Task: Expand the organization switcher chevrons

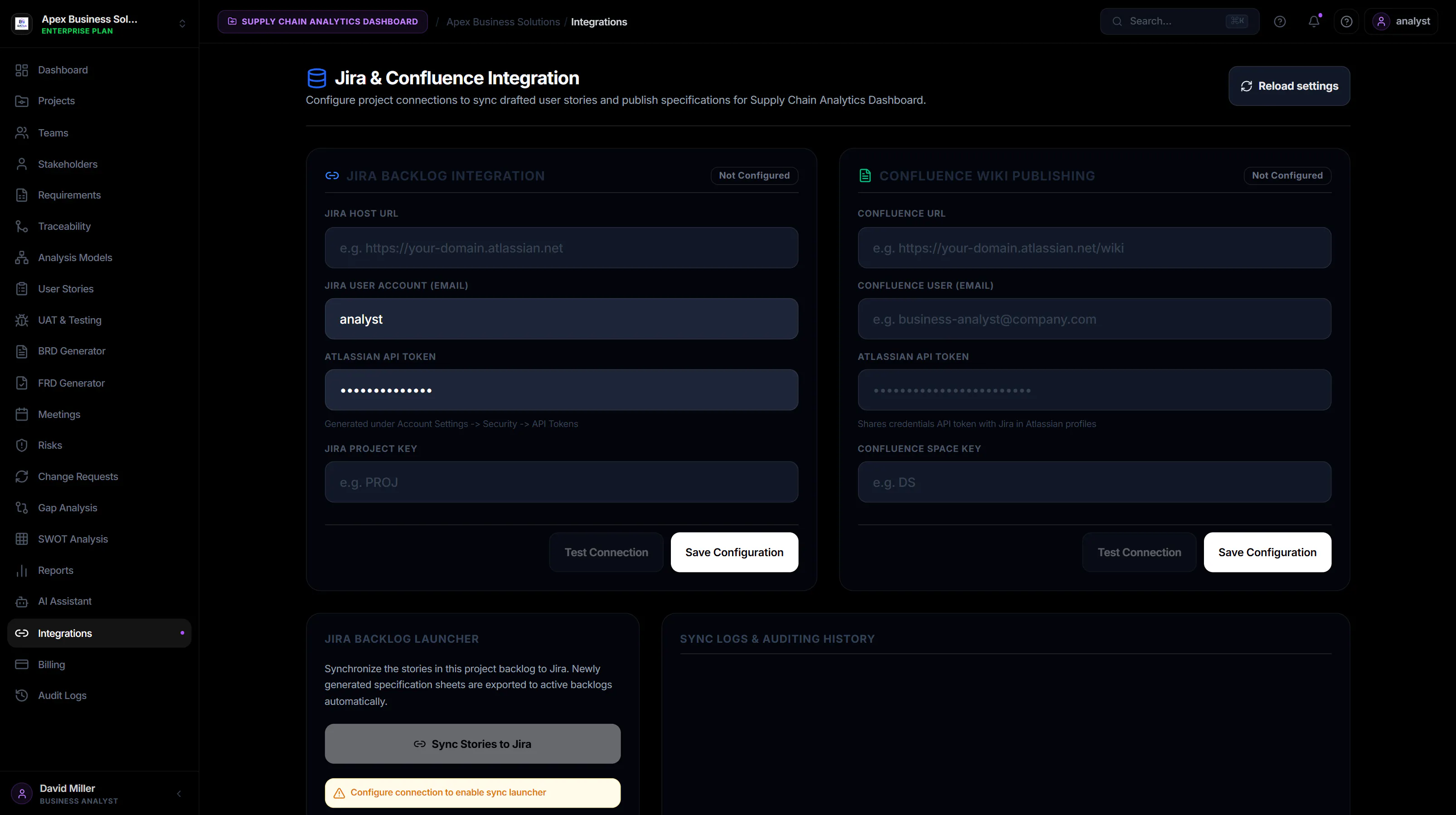Action: [182, 23]
